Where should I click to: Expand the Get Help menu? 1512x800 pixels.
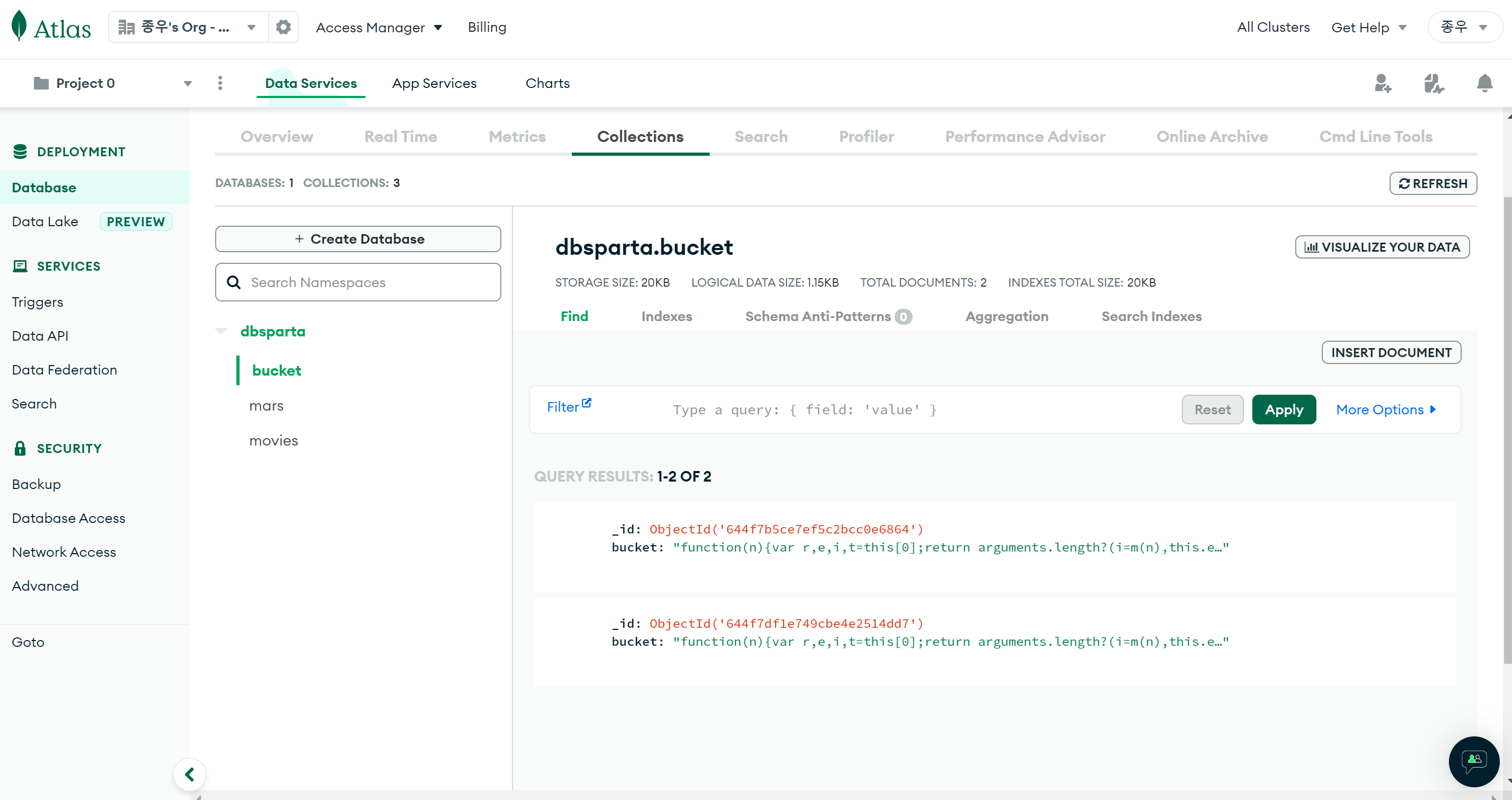(x=1369, y=28)
